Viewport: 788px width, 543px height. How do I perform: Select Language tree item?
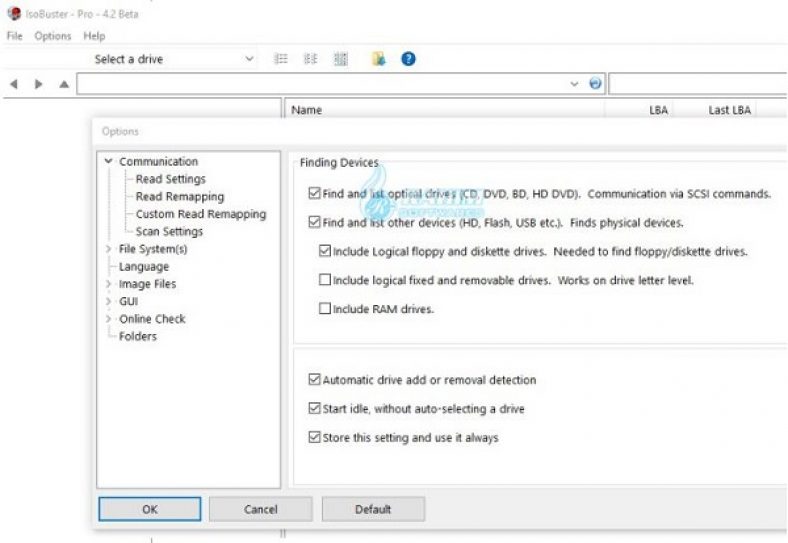click(x=144, y=266)
